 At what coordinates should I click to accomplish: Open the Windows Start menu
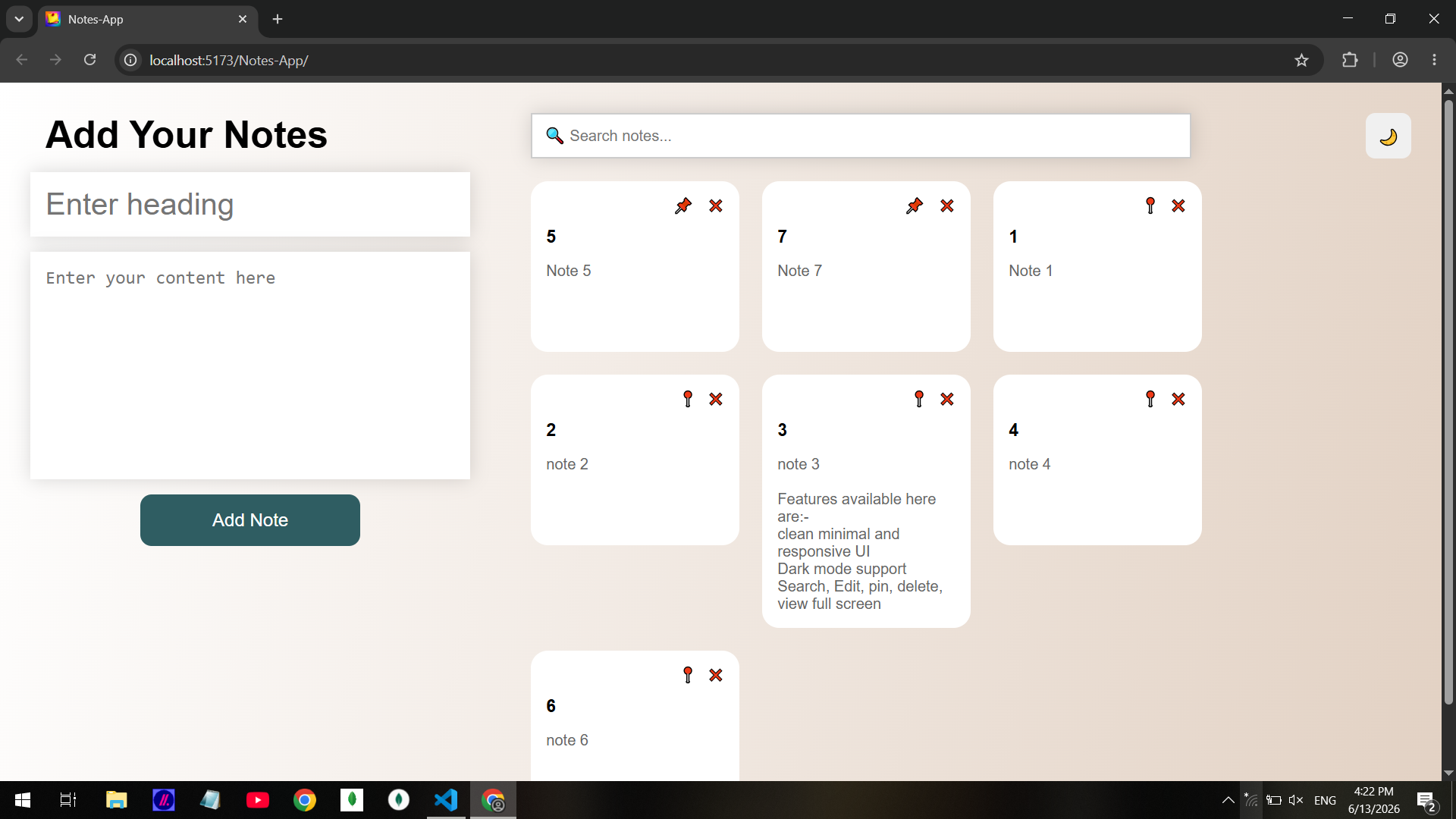coord(23,800)
